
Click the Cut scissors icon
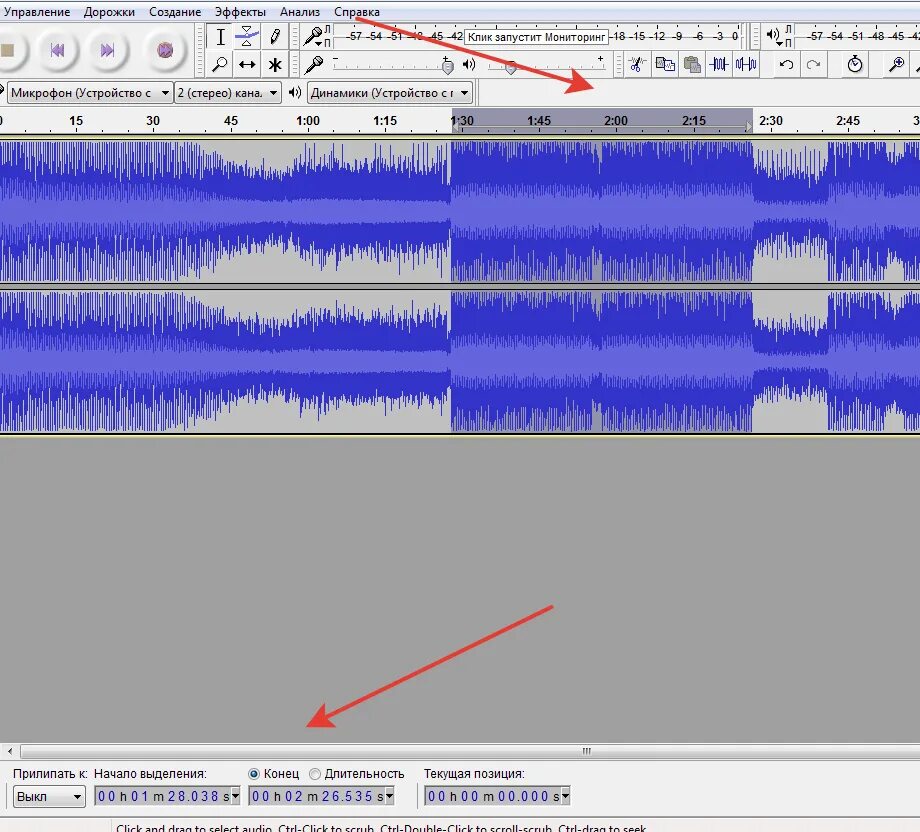637,64
